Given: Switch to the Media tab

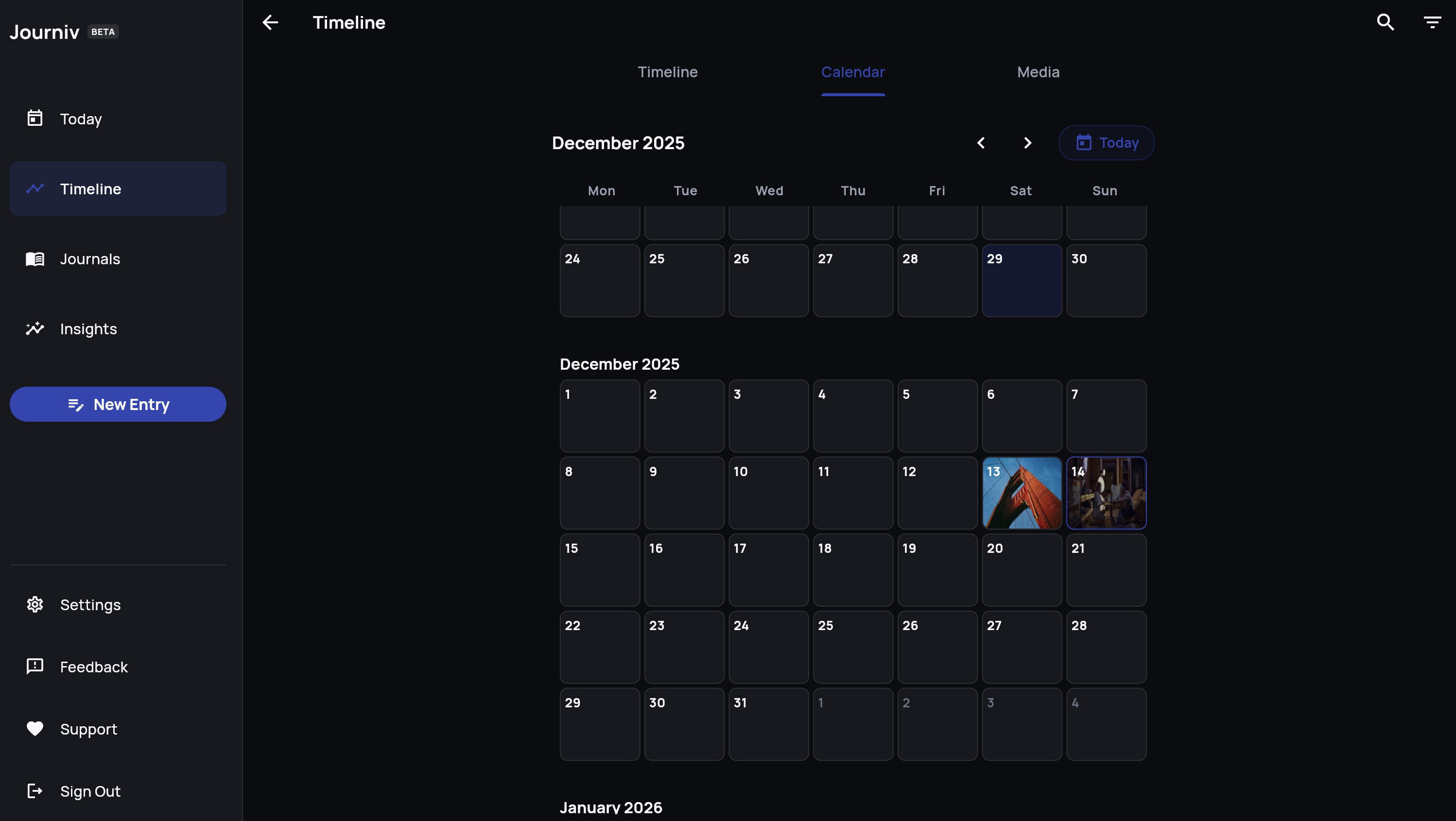Looking at the screenshot, I should click(1038, 72).
